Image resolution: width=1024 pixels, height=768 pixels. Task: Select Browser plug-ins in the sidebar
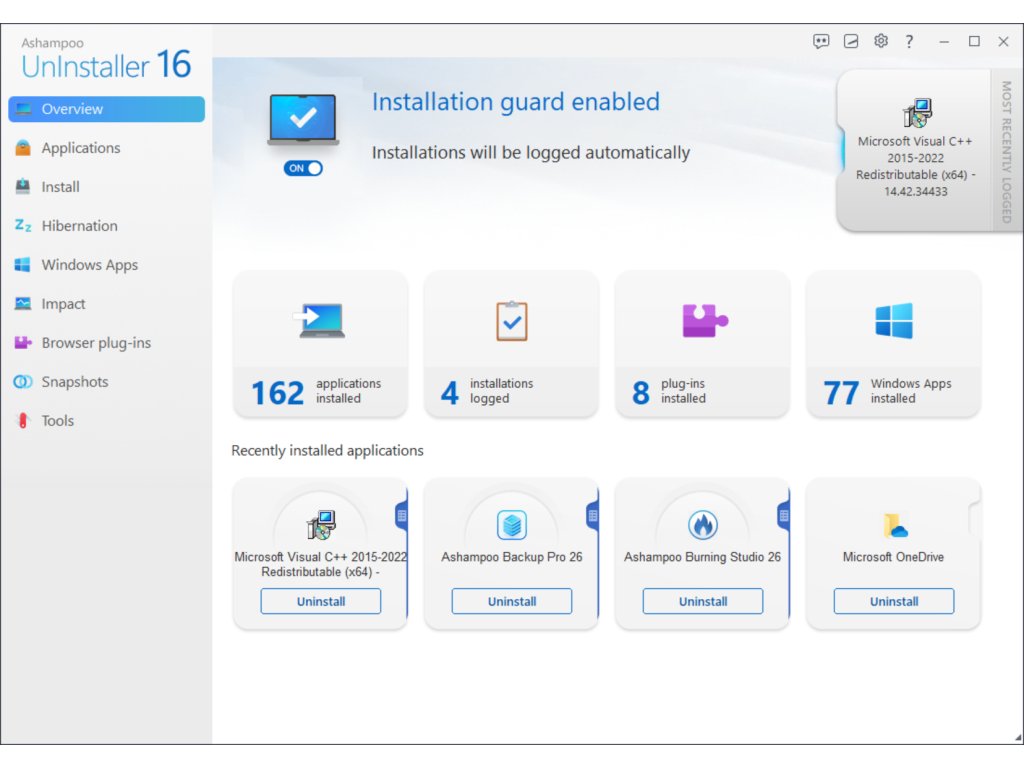(96, 343)
